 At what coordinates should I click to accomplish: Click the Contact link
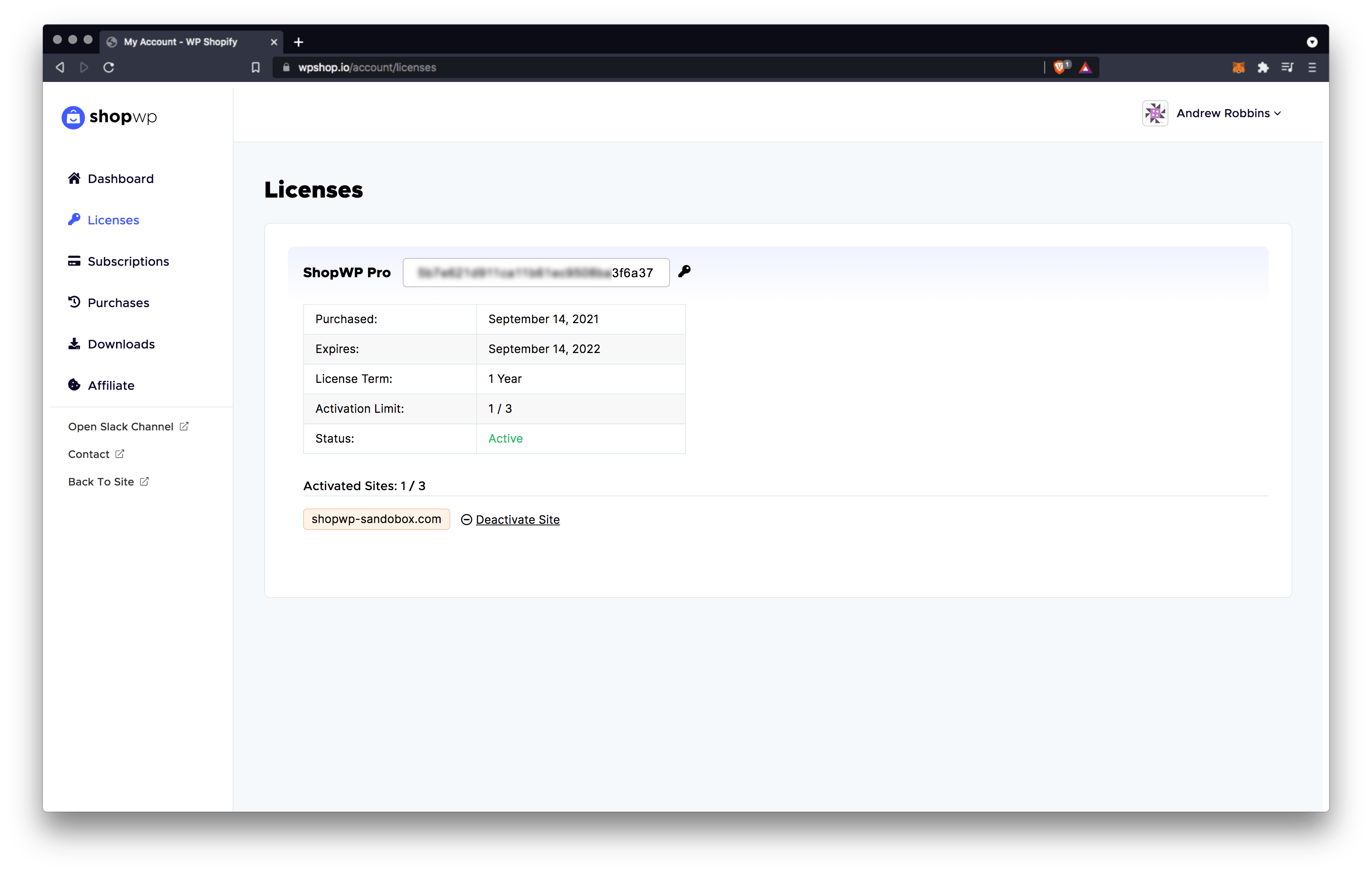(x=88, y=454)
